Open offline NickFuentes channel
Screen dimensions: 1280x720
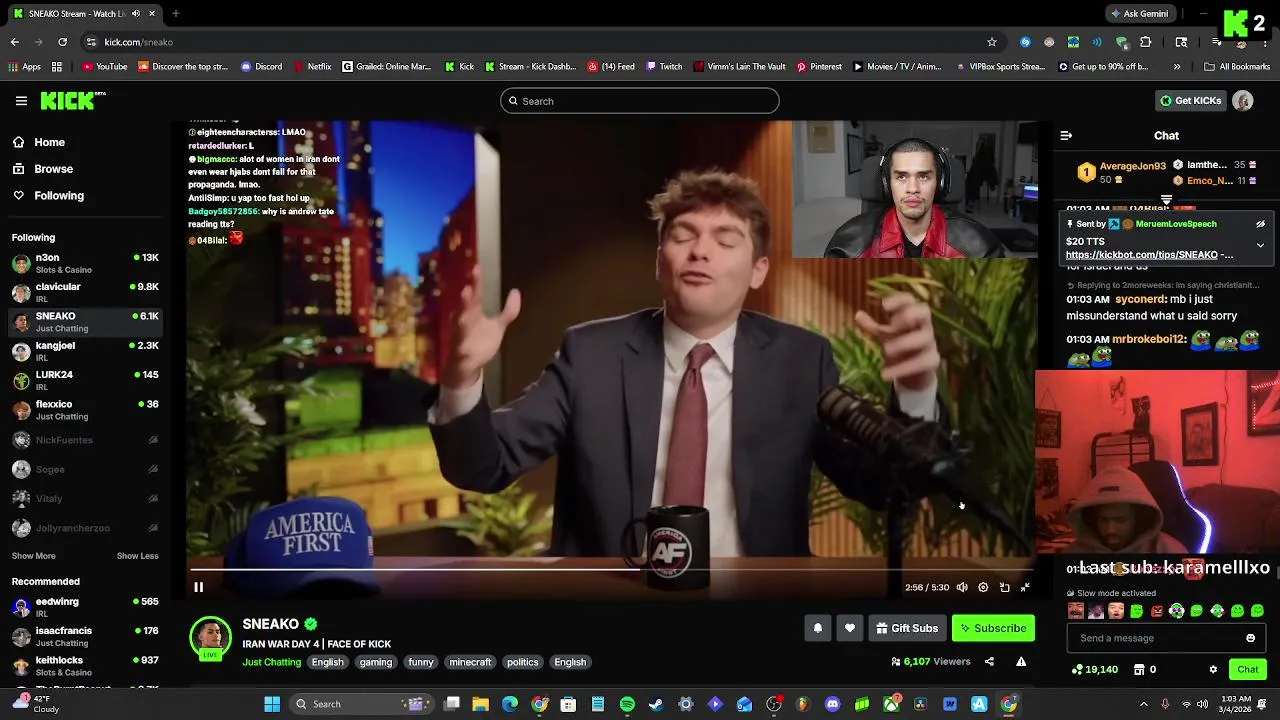click(85, 440)
